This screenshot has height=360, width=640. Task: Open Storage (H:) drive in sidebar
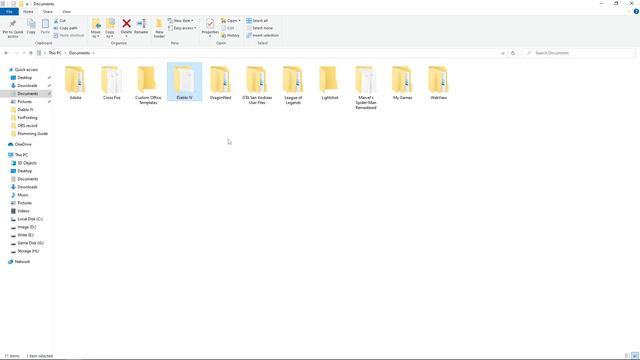[28, 251]
